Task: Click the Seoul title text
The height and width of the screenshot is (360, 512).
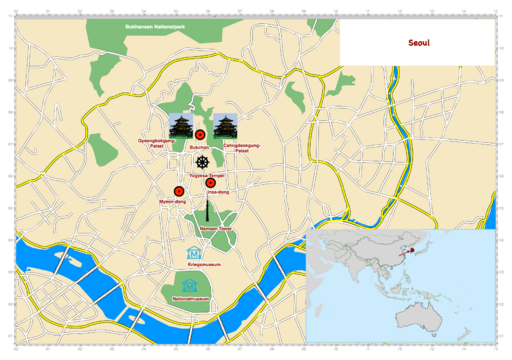Action: coord(419,43)
